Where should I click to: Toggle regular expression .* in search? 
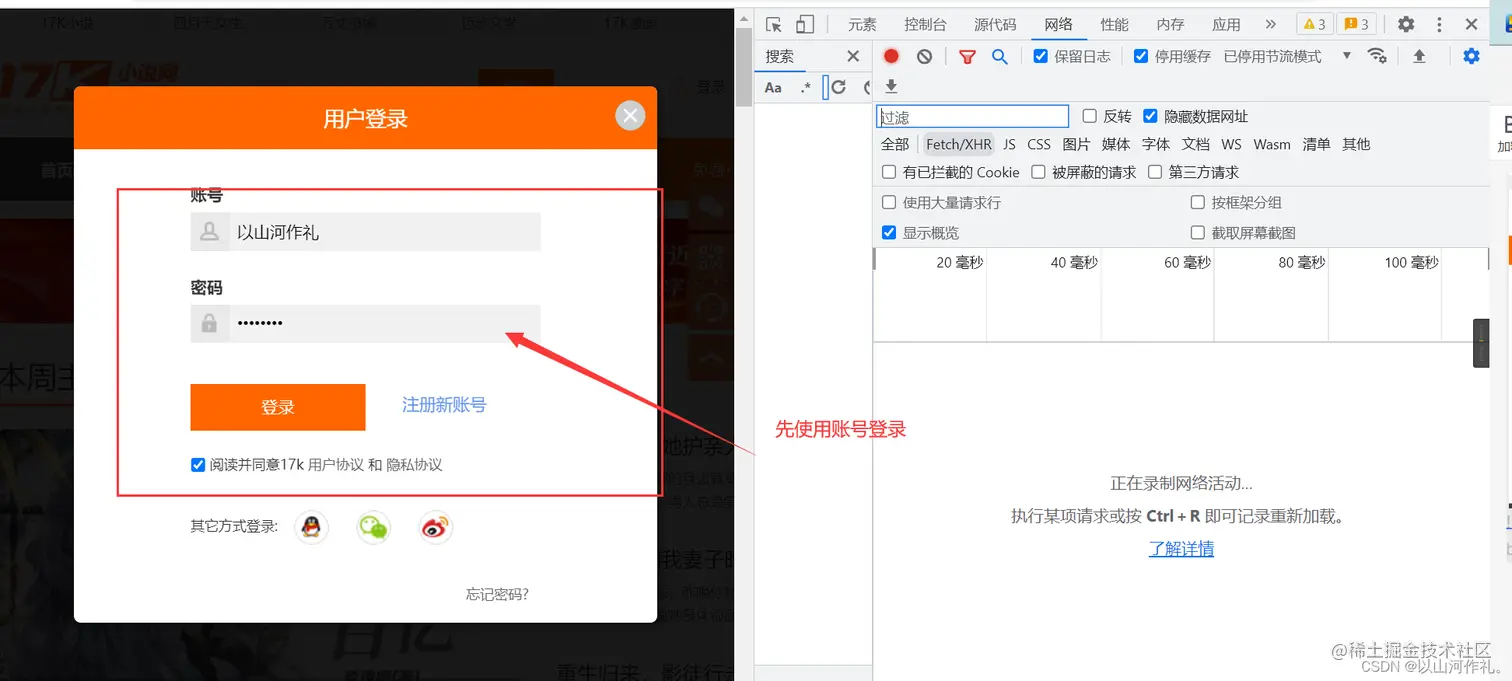click(806, 88)
